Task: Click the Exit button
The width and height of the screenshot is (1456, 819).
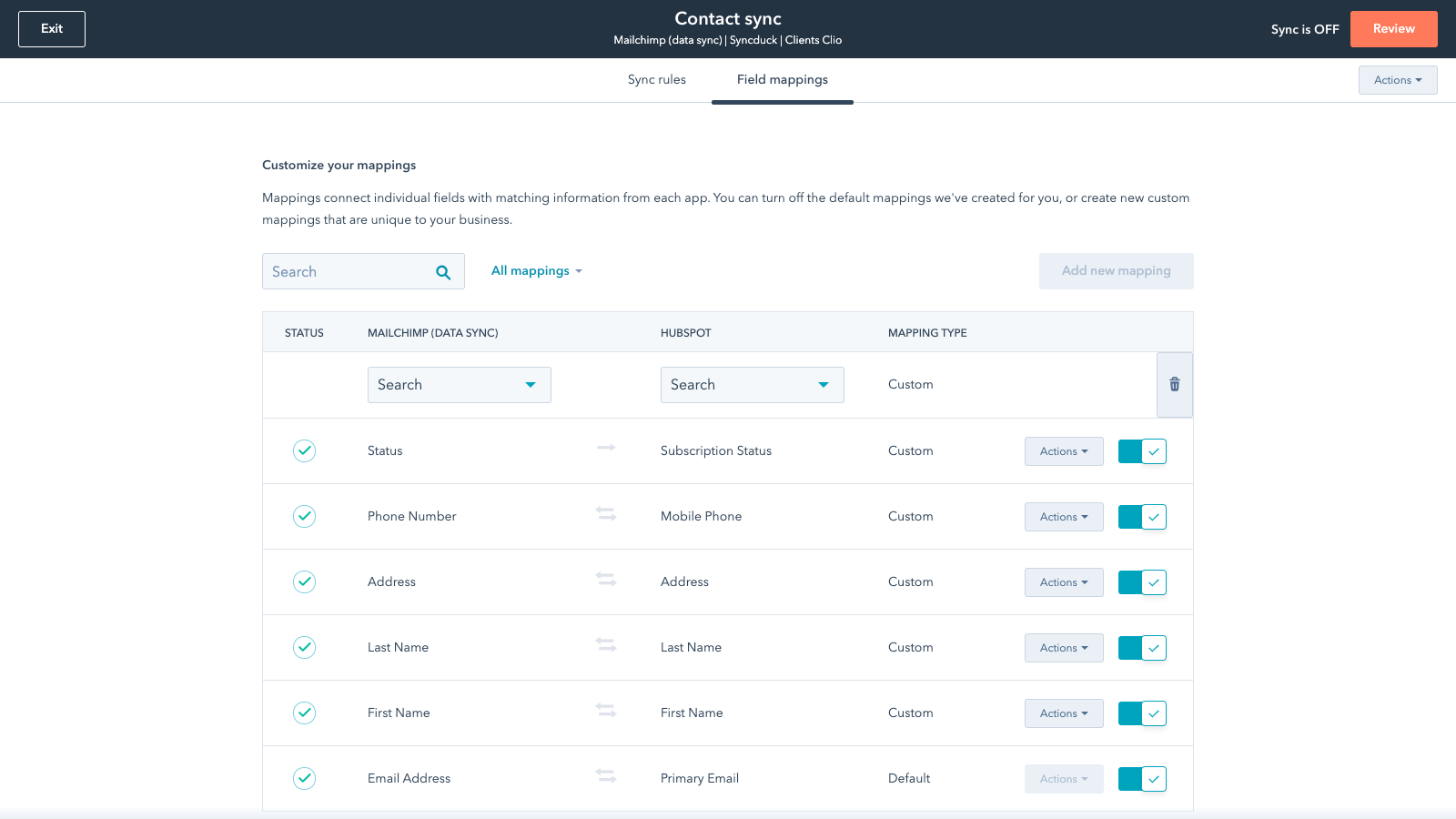Action: point(51,28)
